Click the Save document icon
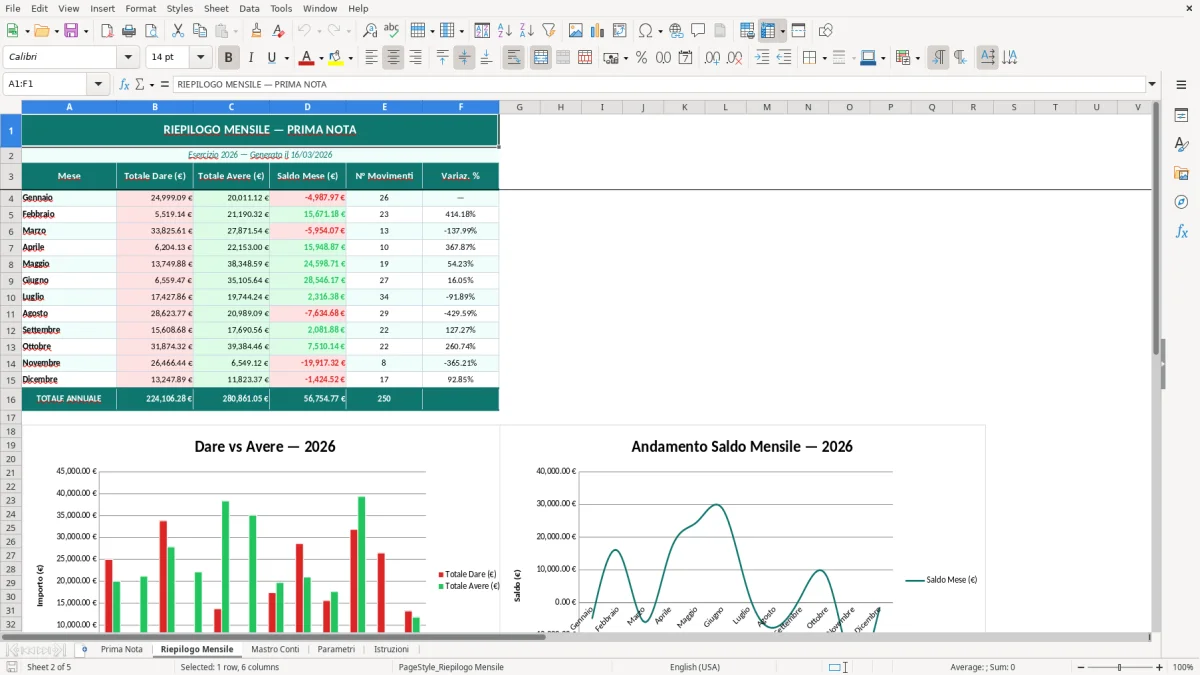The width and height of the screenshot is (1200, 675). [x=71, y=31]
